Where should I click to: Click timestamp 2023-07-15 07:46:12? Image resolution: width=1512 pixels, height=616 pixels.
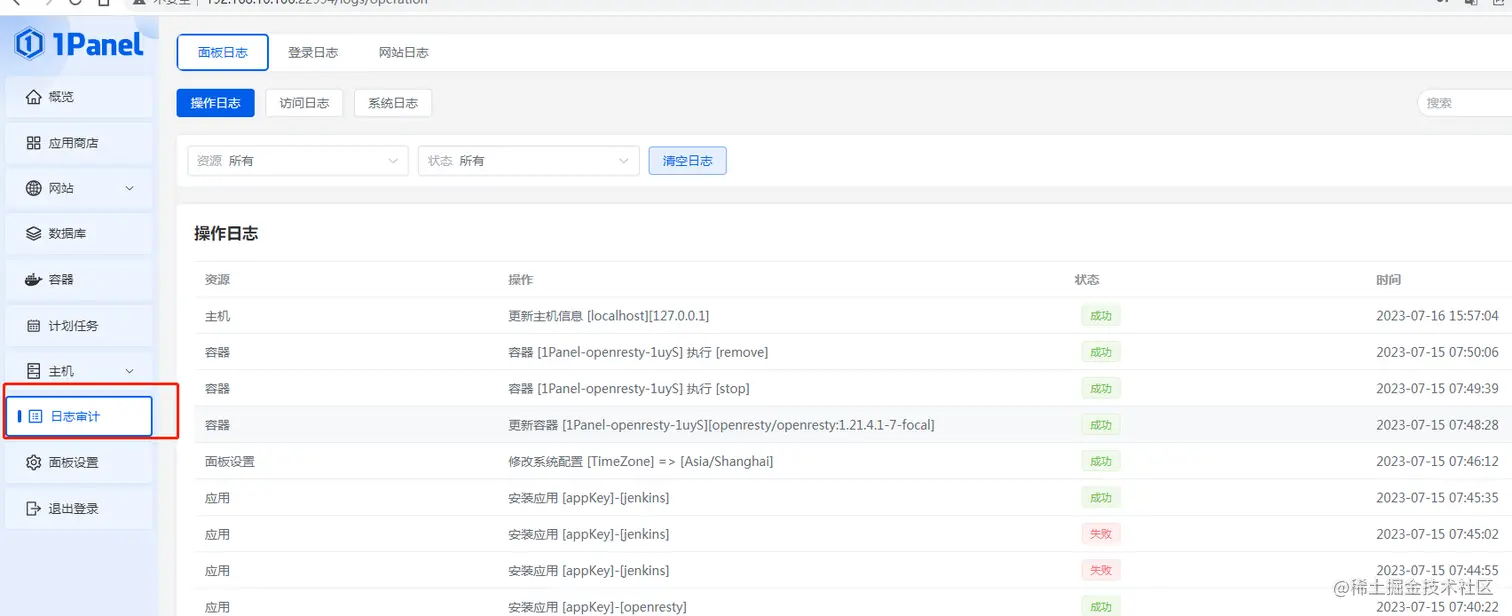tap(1437, 461)
